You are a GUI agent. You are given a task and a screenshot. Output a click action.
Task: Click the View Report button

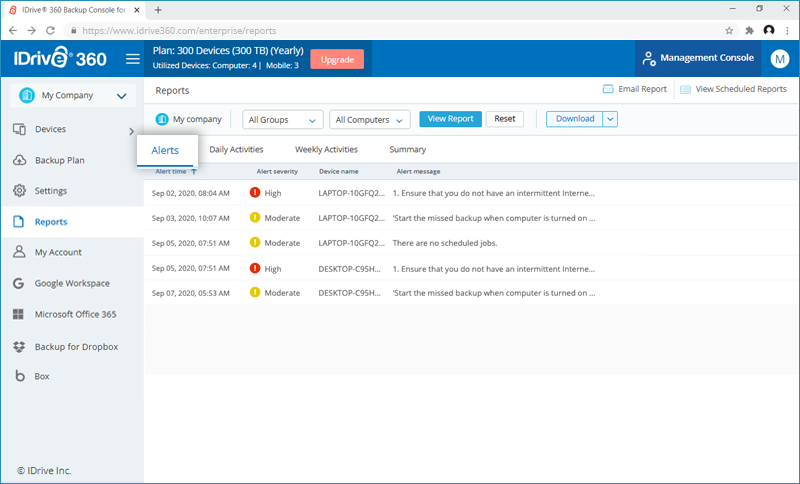pyautogui.click(x=450, y=119)
